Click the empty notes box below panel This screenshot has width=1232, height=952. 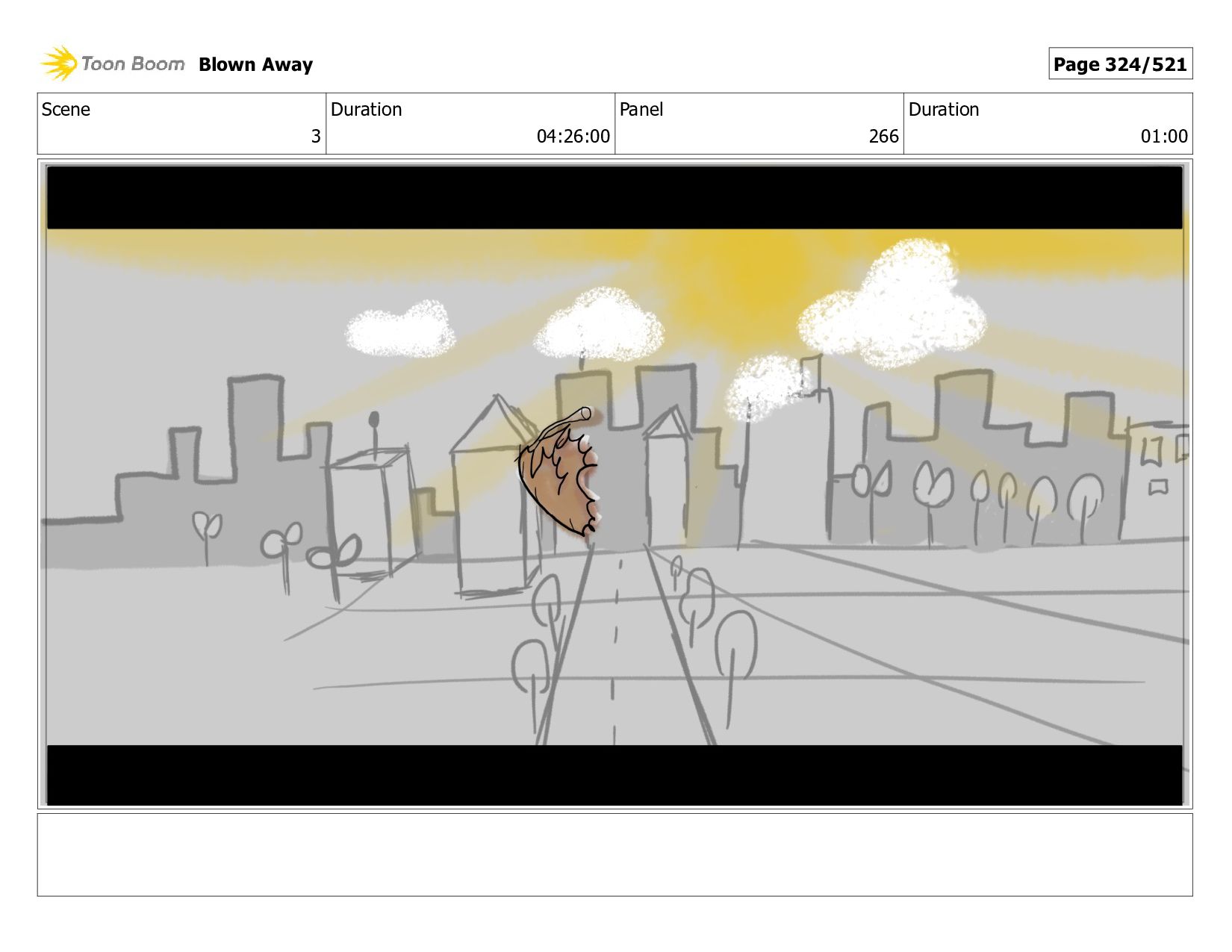point(615,855)
